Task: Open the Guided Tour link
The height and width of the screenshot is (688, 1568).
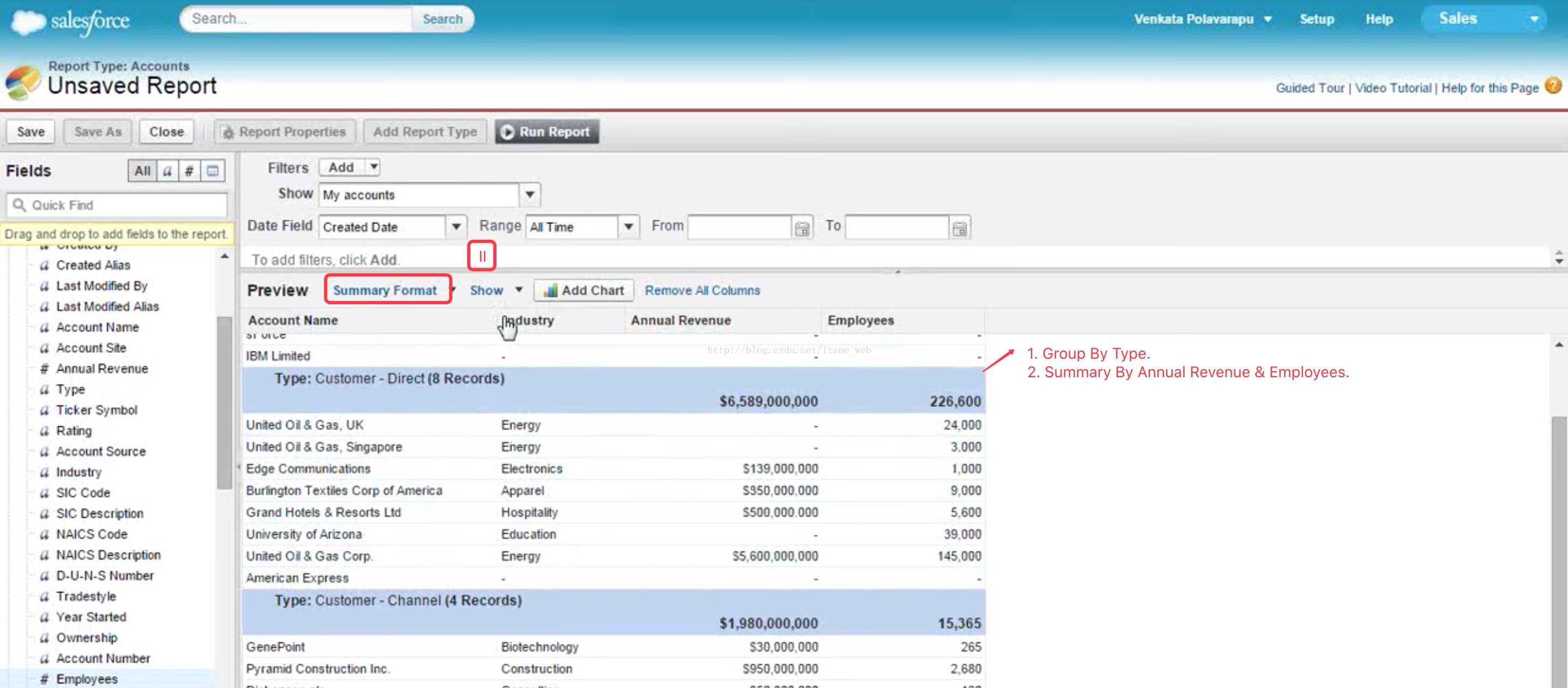Action: coord(1310,88)
